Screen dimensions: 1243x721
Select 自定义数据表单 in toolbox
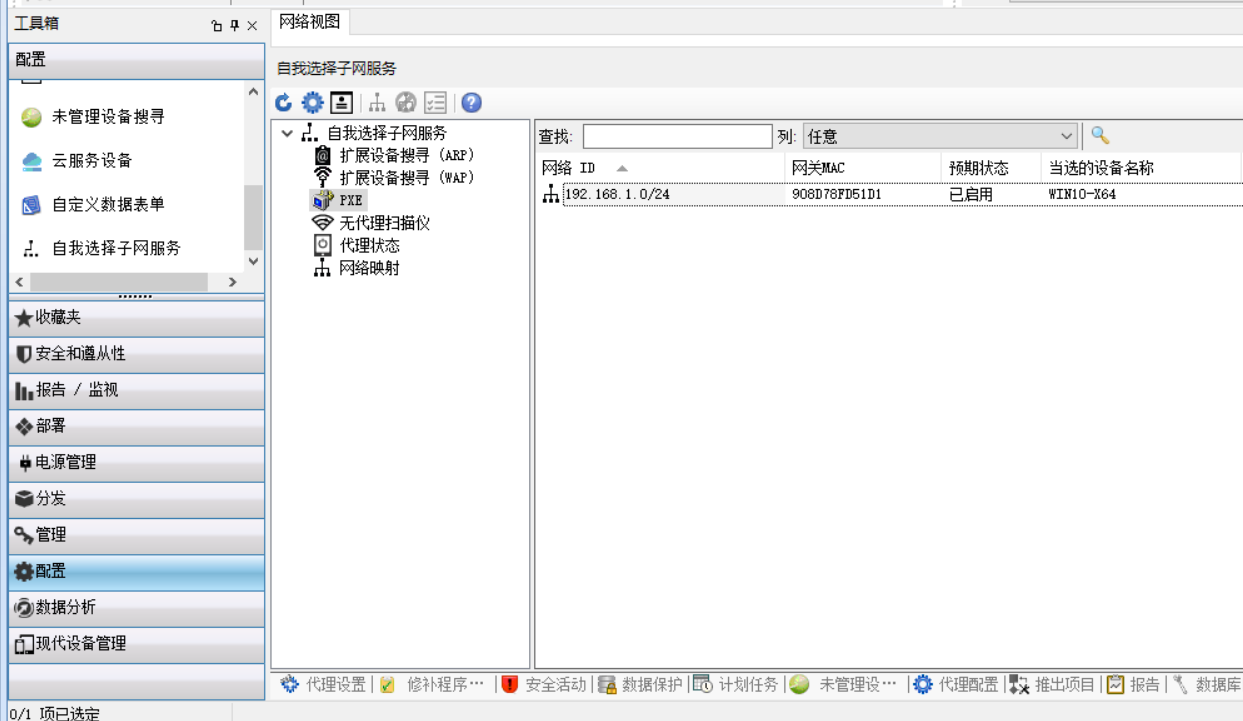108,205
